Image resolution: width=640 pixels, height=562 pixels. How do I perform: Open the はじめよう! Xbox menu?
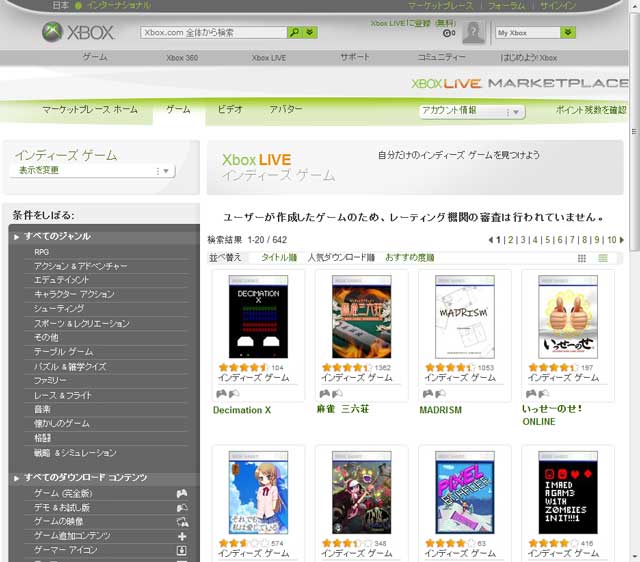point(529,58)
